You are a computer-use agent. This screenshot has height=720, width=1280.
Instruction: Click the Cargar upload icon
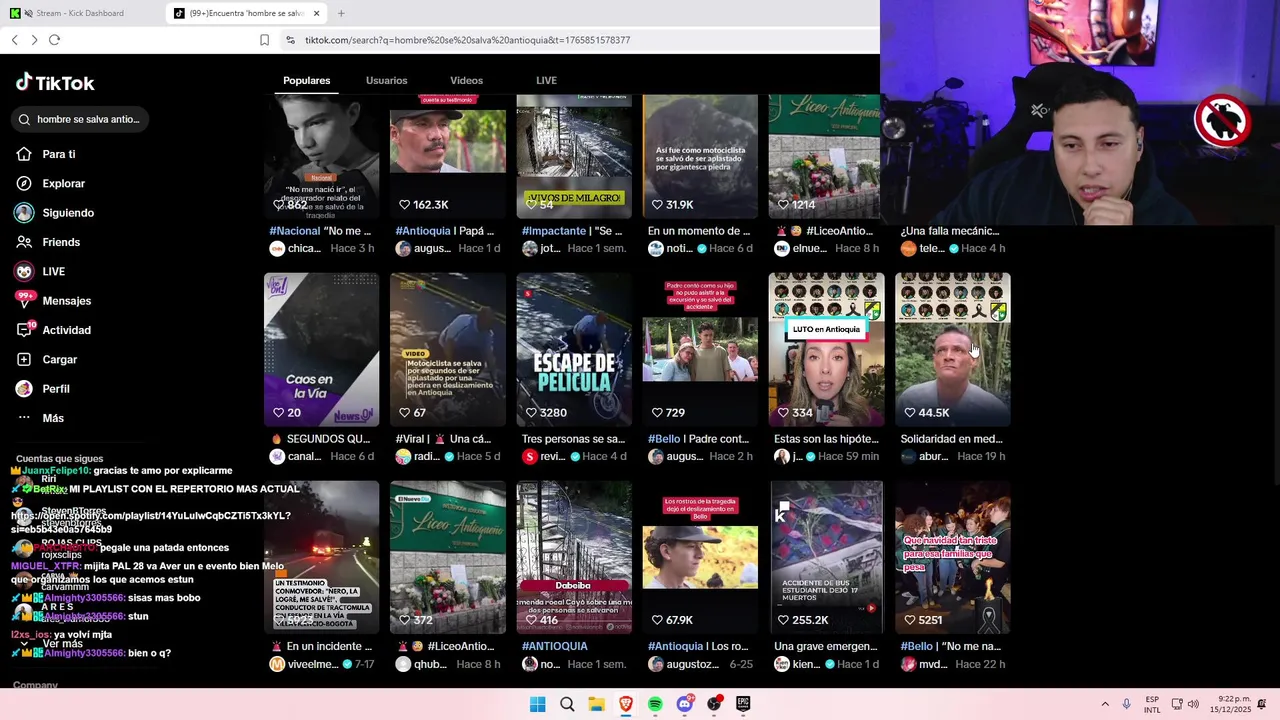click(x=24, y=359)
